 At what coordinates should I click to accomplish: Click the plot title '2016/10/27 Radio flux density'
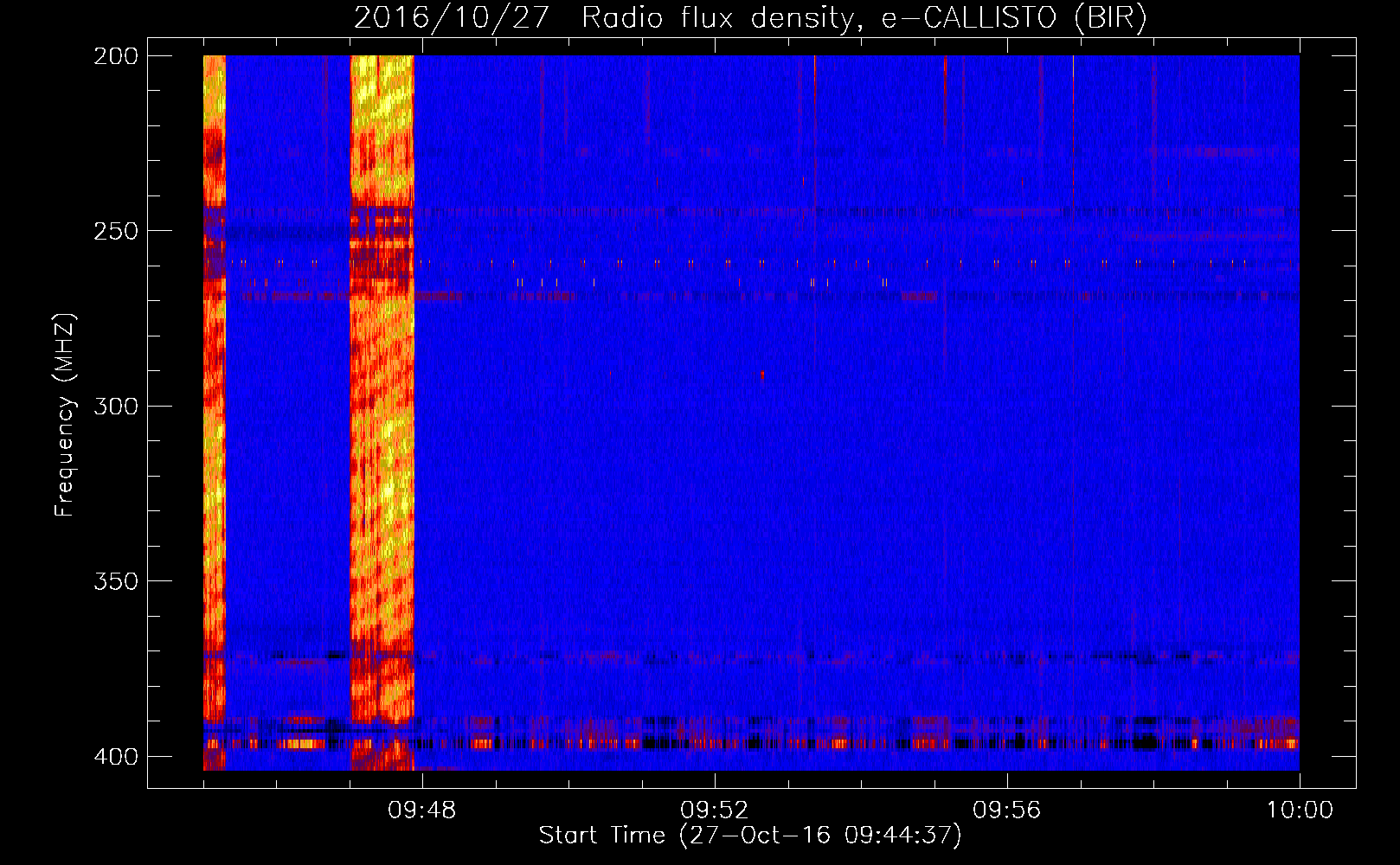pos(751,17)
